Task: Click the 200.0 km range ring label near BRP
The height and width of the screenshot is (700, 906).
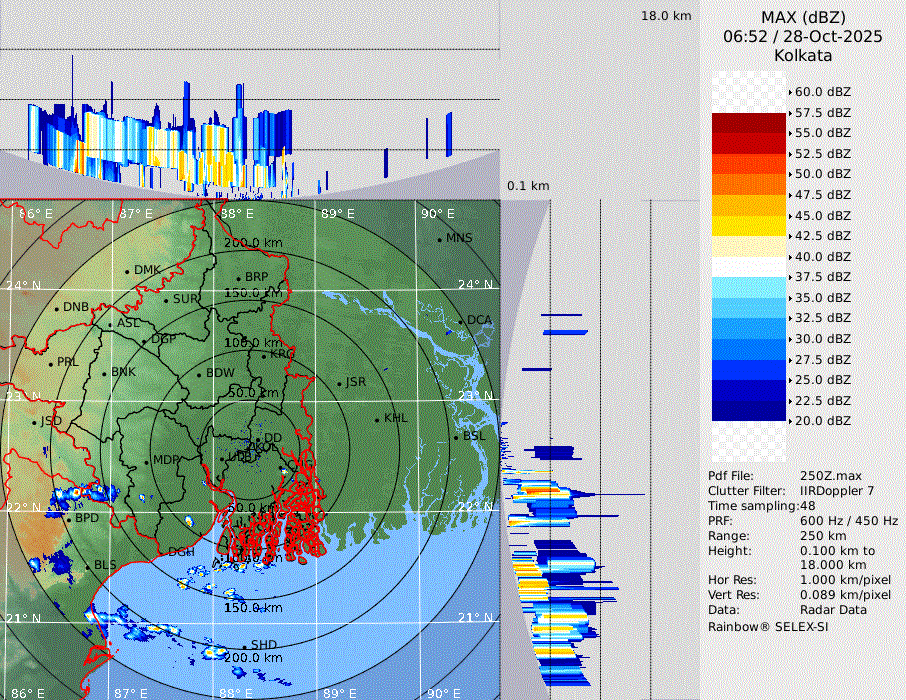Action: 252,243
